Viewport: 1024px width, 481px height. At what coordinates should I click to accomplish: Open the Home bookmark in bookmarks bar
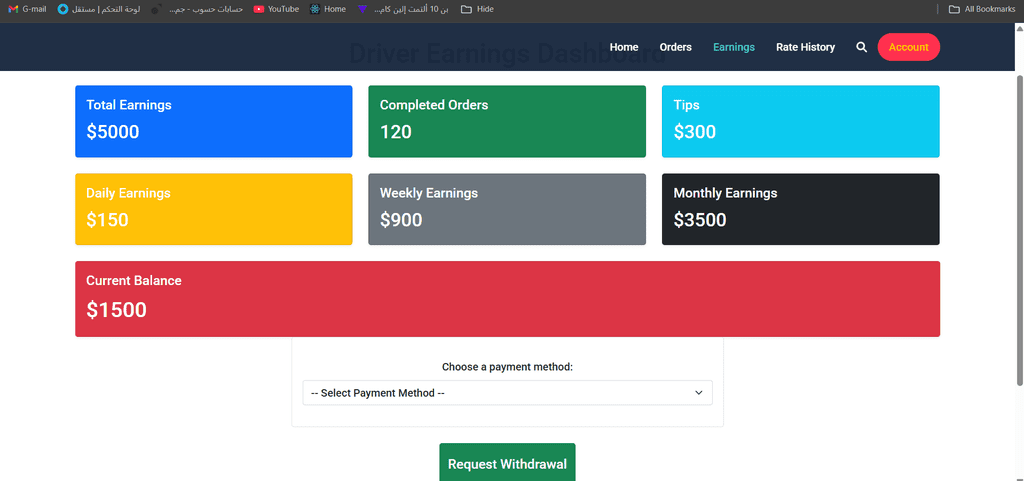[x=328, y=9]
